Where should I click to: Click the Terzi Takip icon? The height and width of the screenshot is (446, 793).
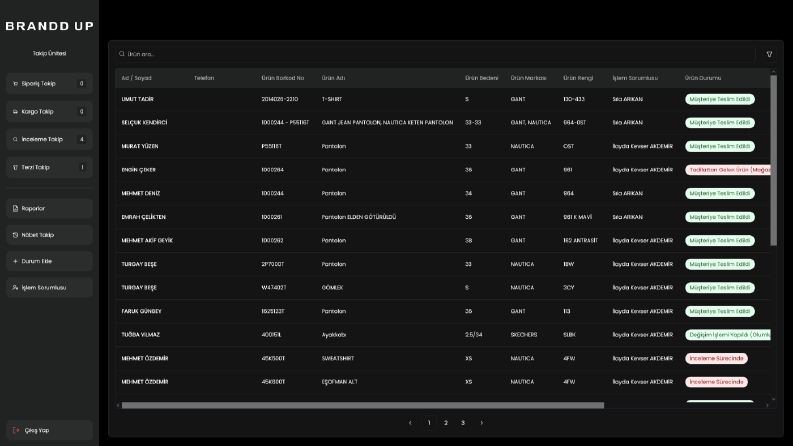15,167
